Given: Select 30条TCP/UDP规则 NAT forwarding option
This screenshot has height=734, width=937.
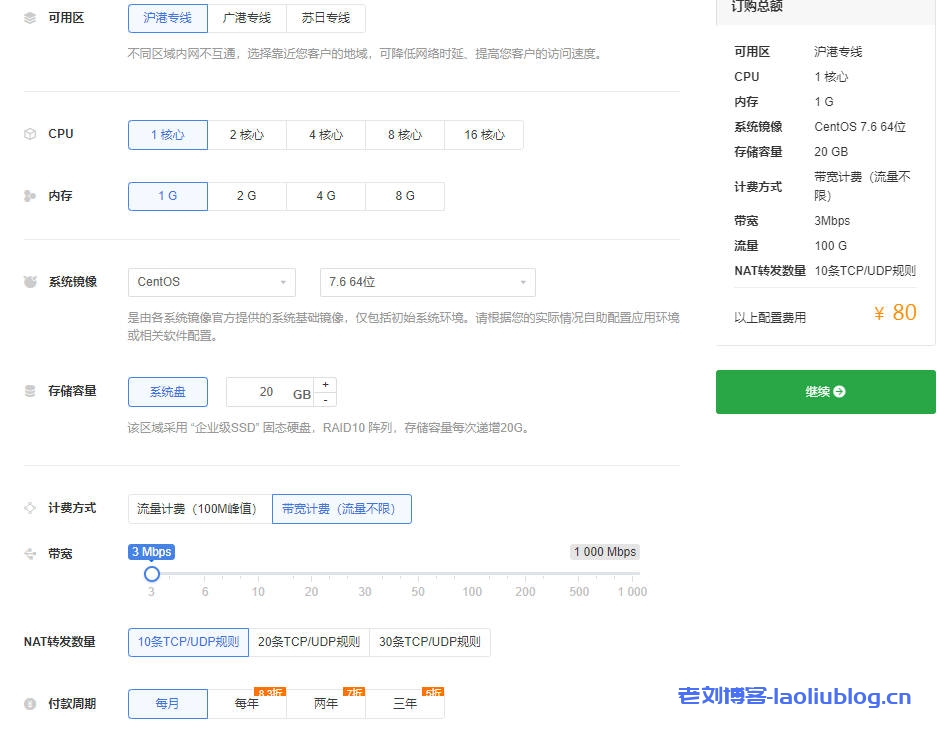Looking at the screenshot, I should [430, 642].
